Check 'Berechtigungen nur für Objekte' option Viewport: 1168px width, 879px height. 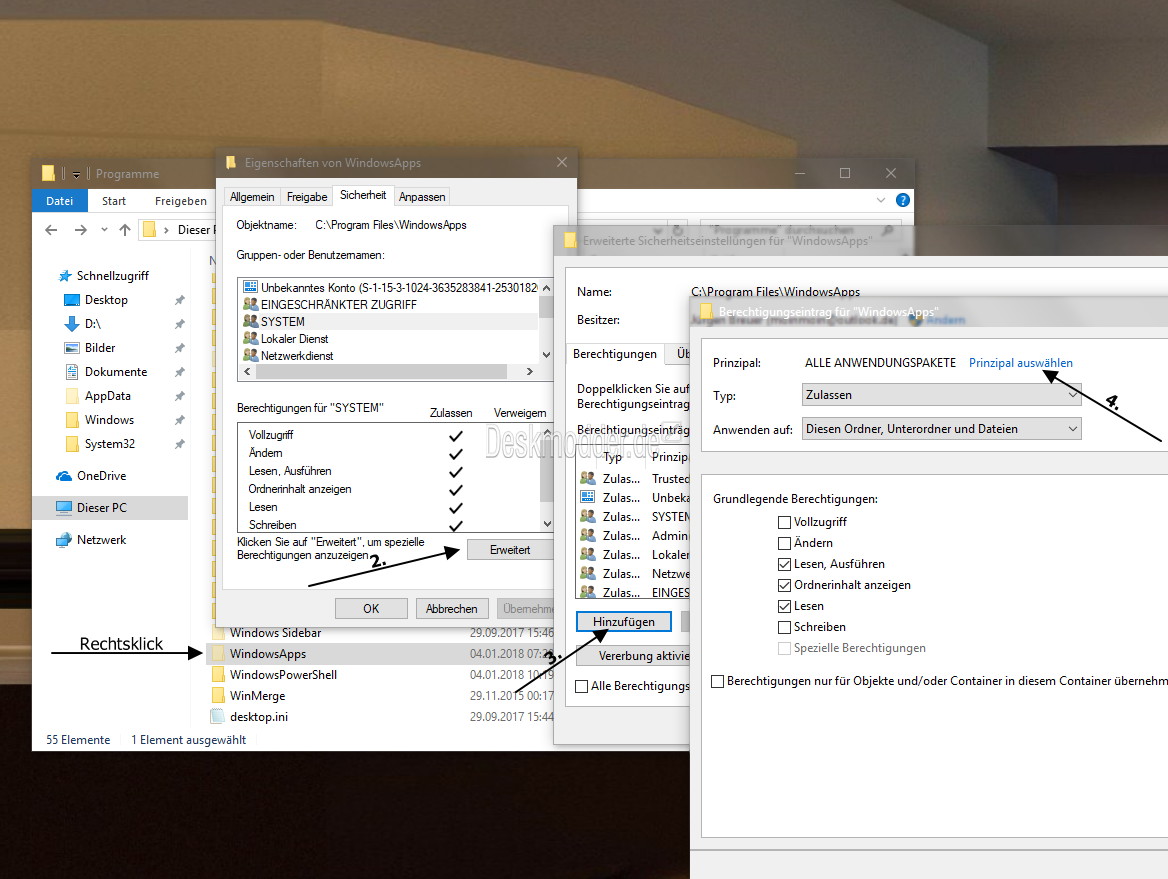tap(717, 681)
